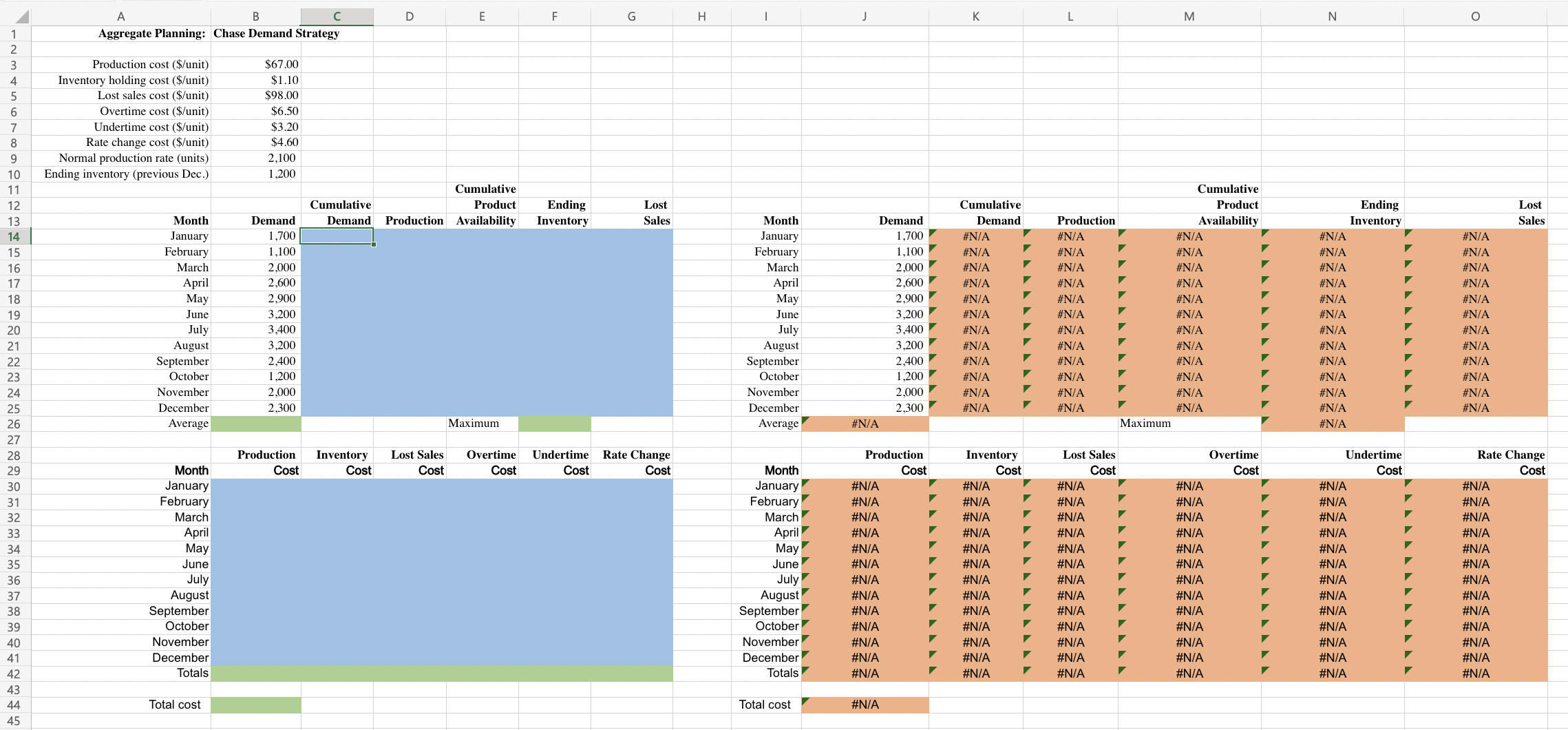Click the fill handle of selected cell C14
The height and width of the screenshot is (730, 1568).
[374, 244]
